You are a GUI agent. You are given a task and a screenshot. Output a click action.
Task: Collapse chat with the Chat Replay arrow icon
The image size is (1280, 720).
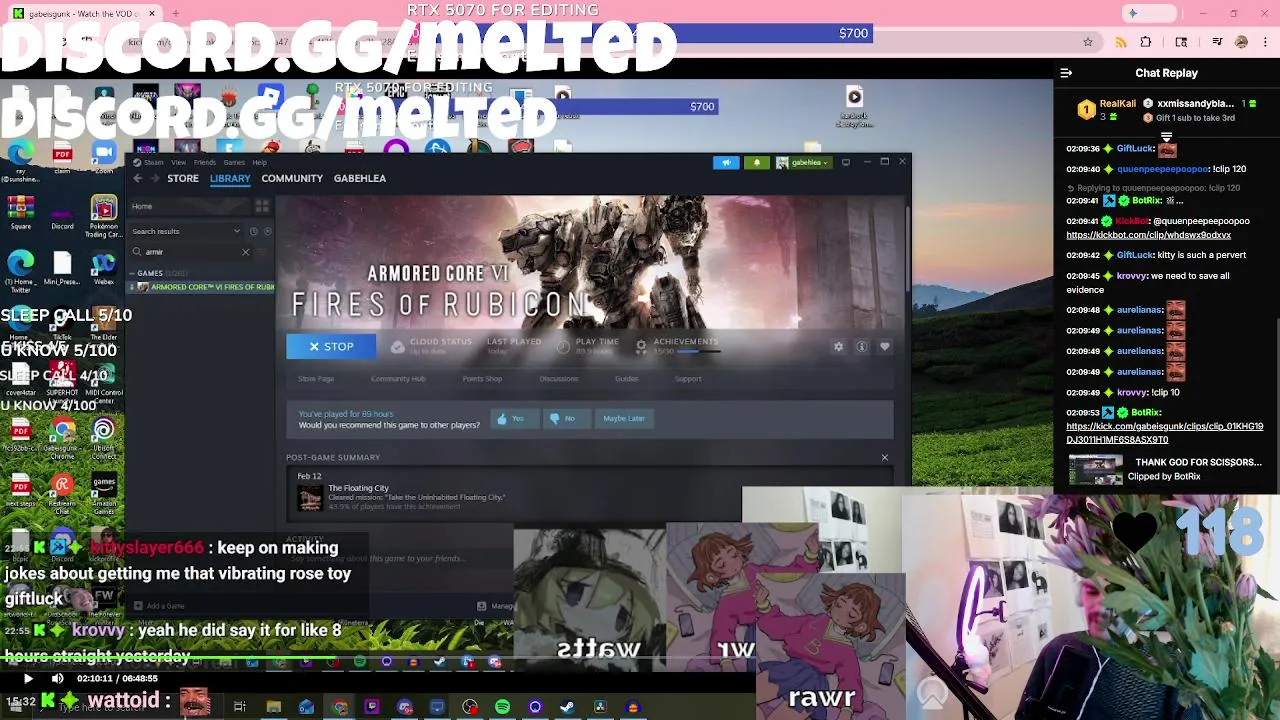coord(1066,73)
